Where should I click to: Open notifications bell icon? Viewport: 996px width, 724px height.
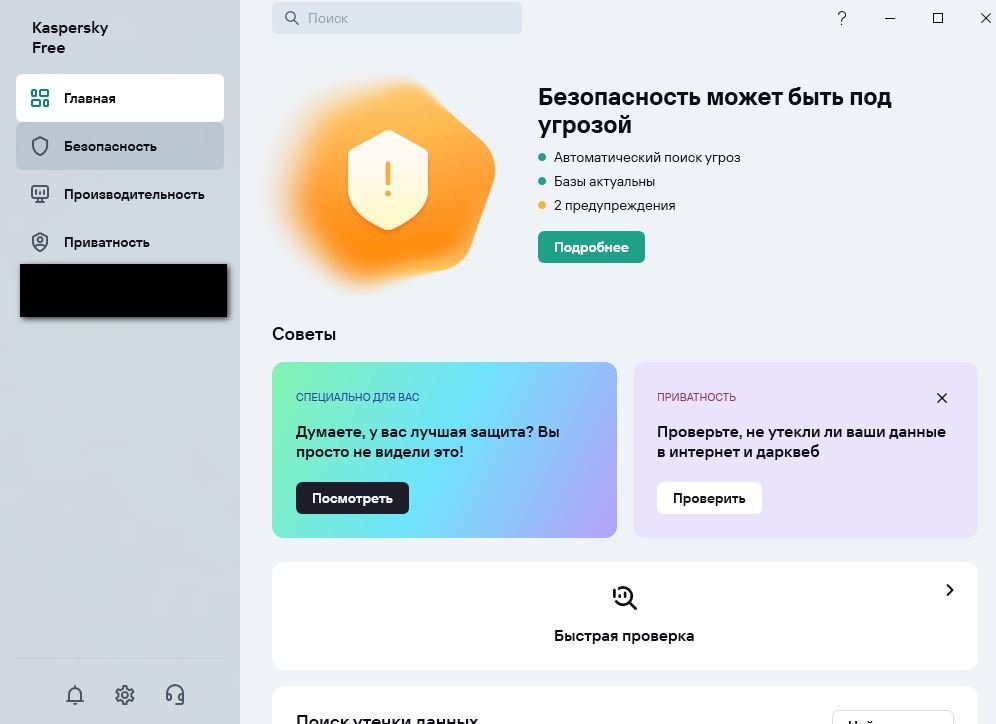[x=75, y=695]
